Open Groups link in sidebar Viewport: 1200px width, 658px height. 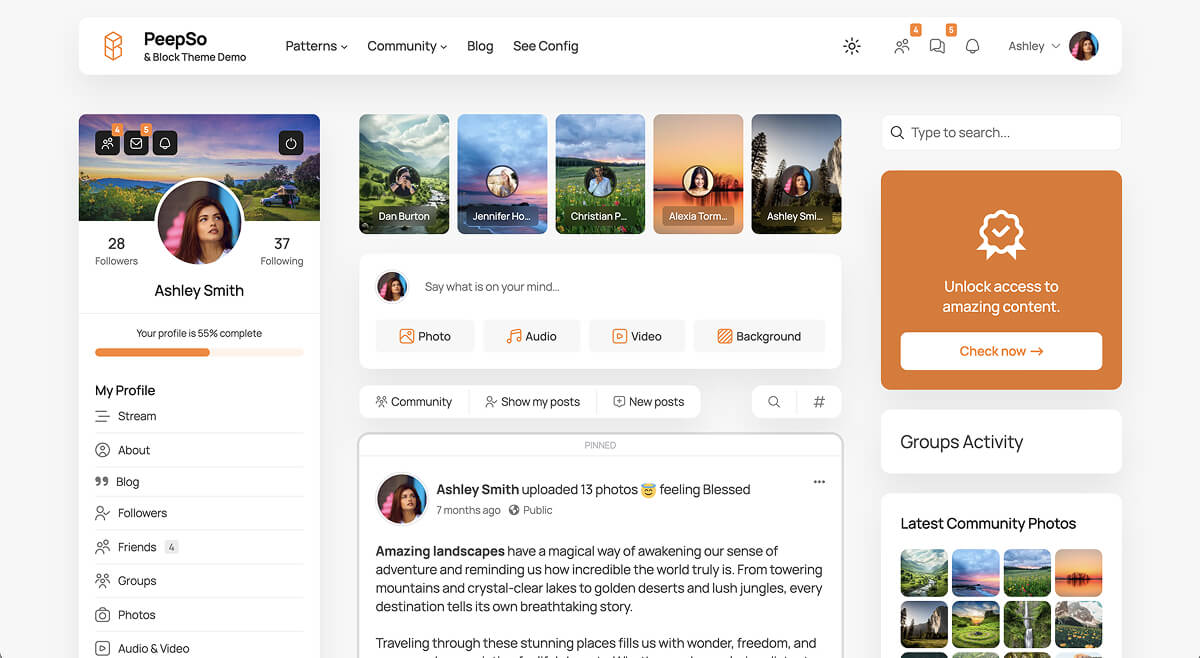point(137,581)
